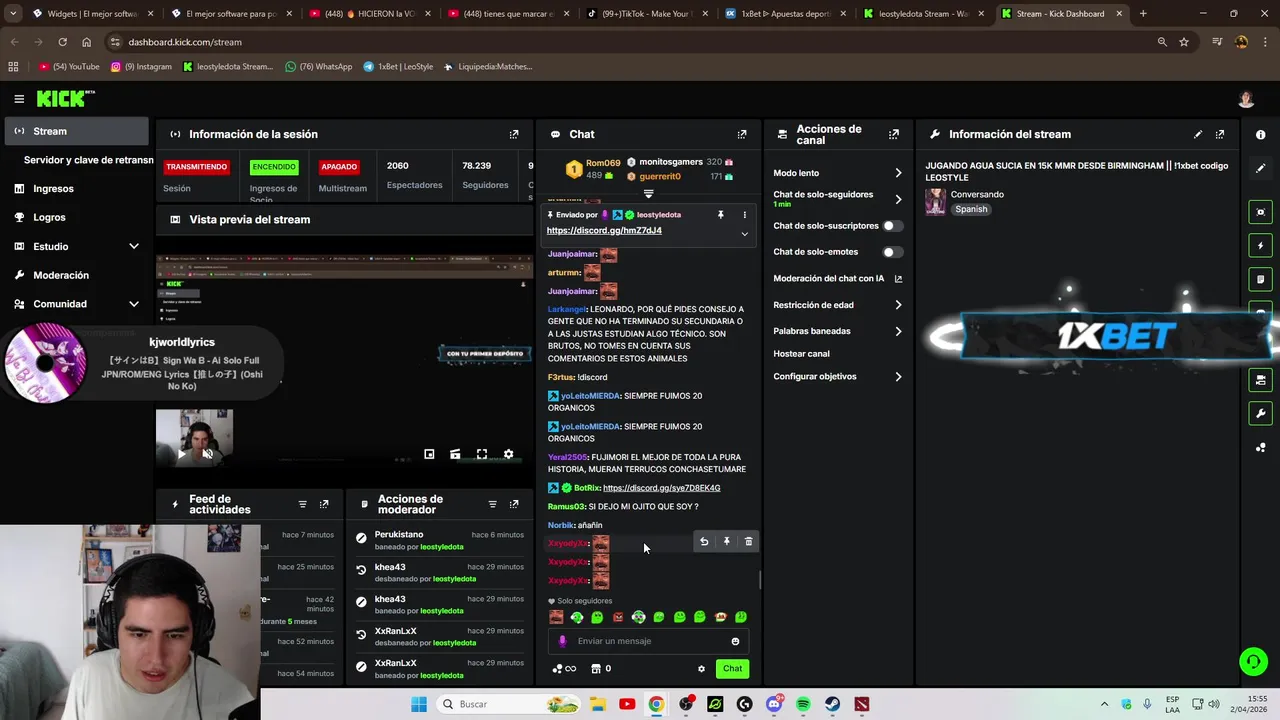1280x720 pixels.
Task: Toggle Chat de solo-emotes switch
Action: pos(892,252)
